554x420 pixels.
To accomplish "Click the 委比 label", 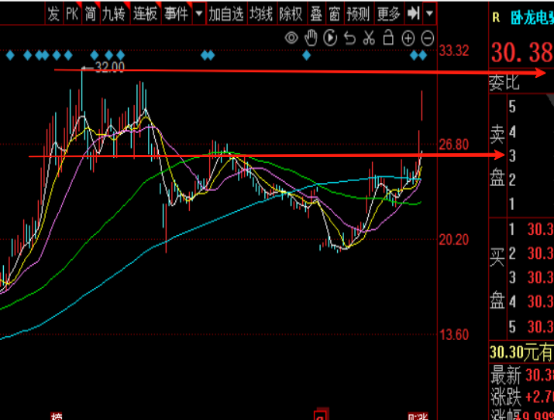I will click(504, 82).
